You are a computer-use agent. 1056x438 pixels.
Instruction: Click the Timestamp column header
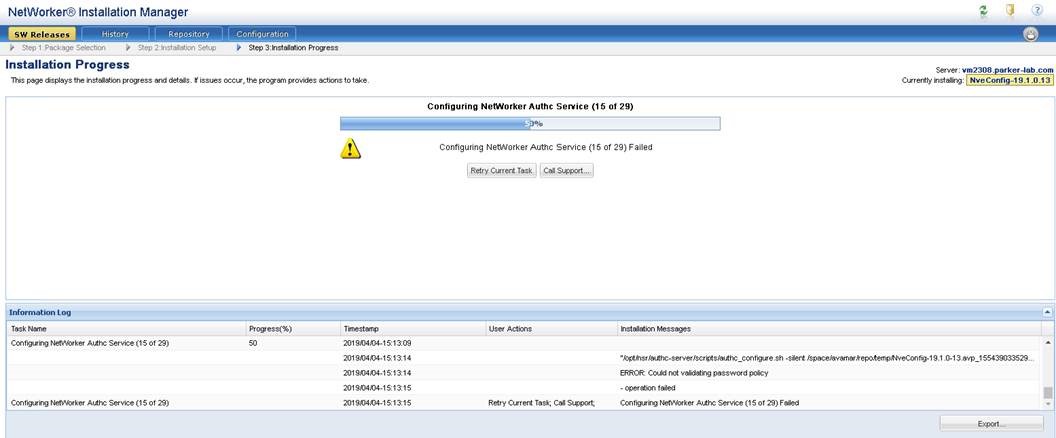coord(412,329)
